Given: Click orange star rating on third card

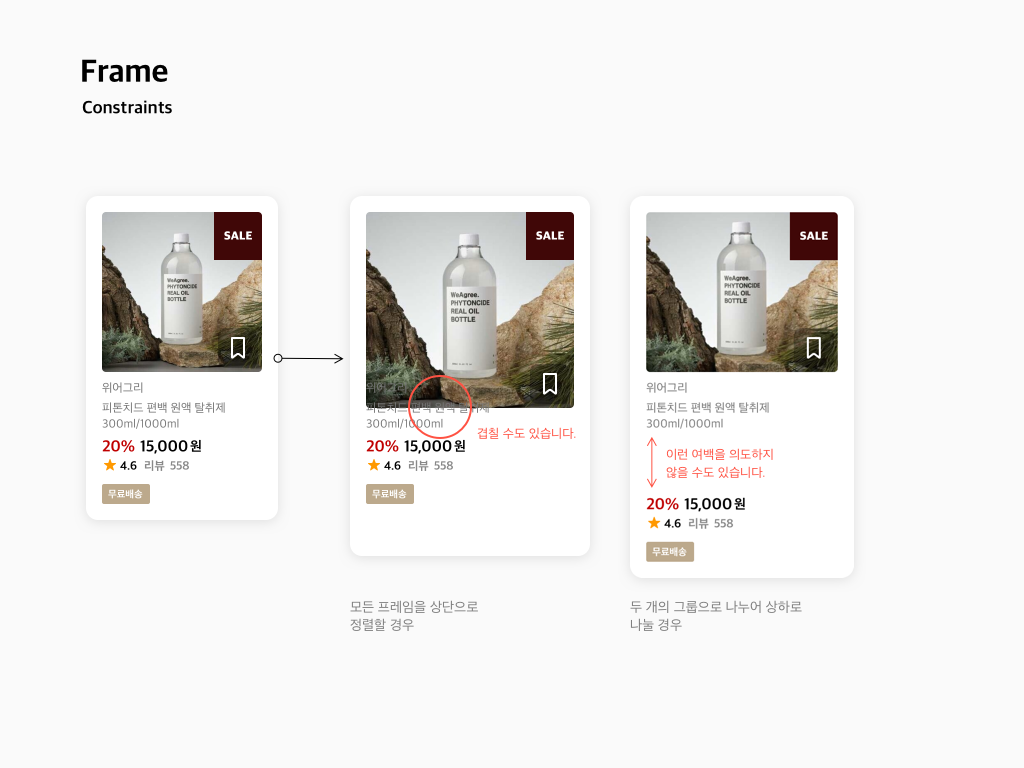Looking at the screenshot, I should click(654, 522).
